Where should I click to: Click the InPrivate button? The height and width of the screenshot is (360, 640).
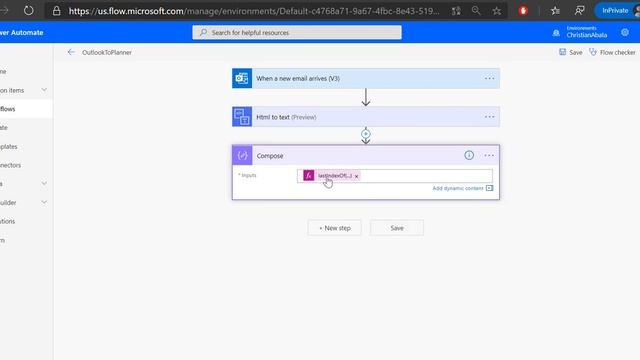tap(615, 11)
